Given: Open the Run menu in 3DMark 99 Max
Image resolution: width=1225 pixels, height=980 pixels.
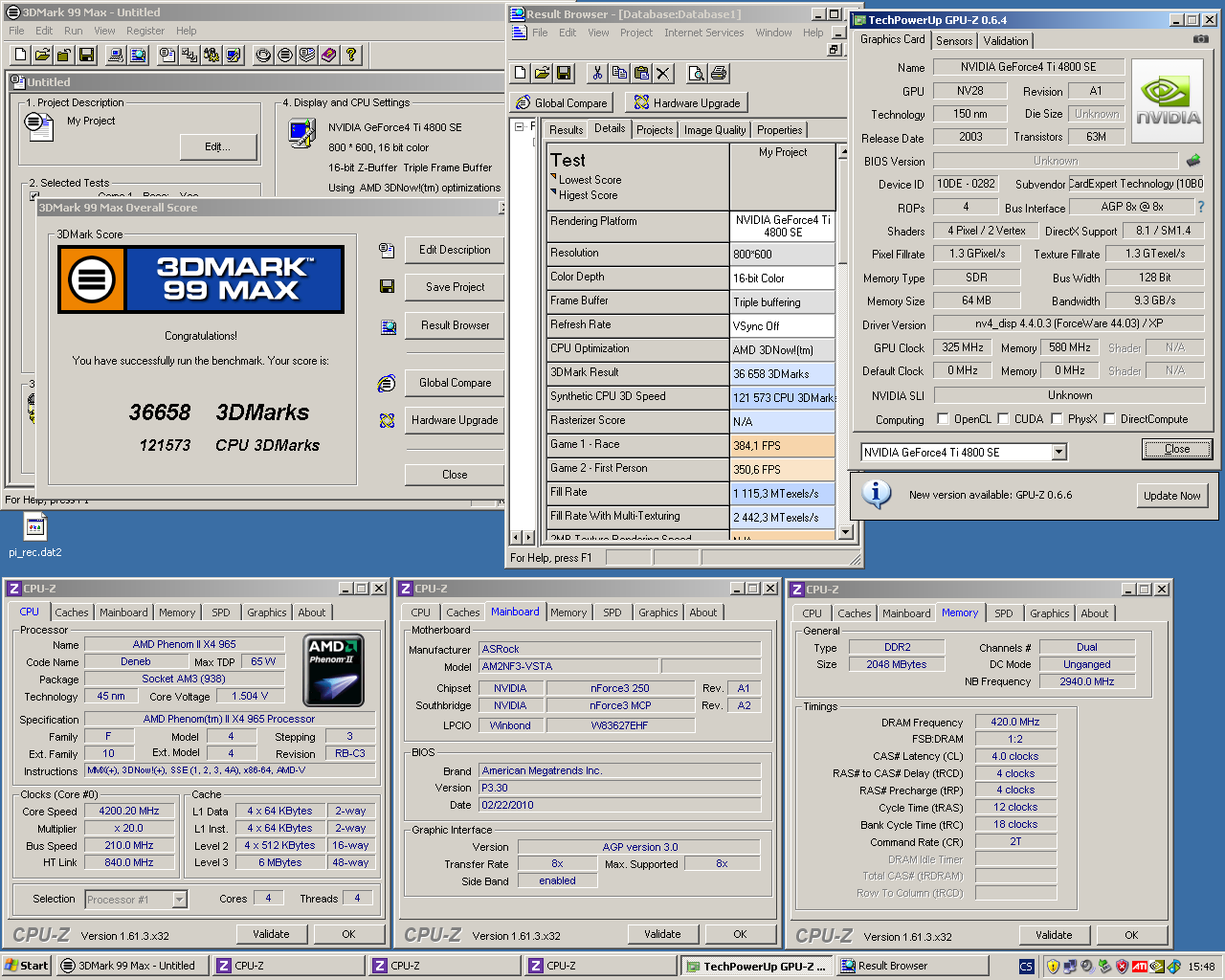Looking at the screenshot, I should [x=73, y=31].
